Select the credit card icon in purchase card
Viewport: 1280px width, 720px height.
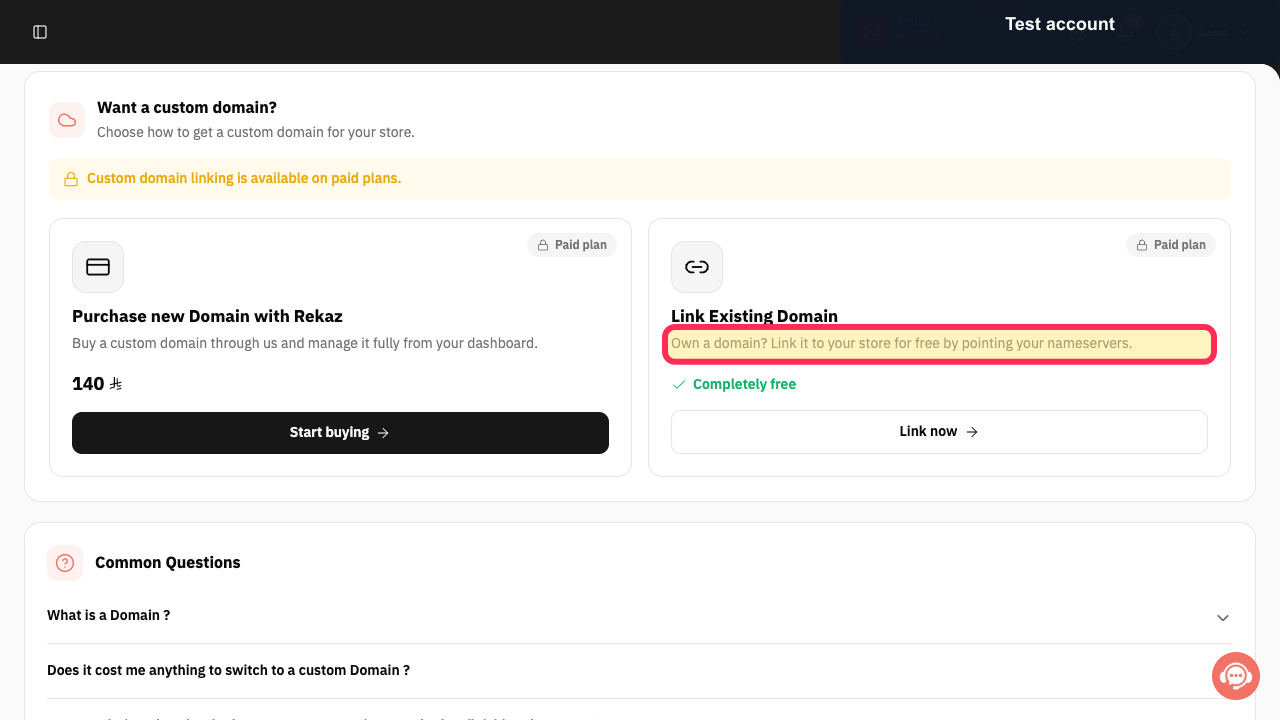98,267
